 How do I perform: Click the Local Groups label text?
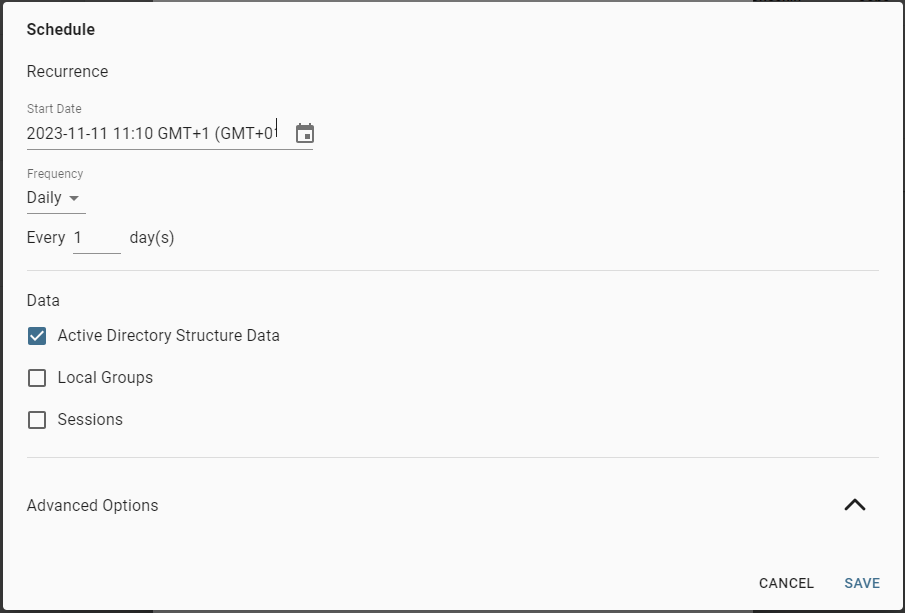click(x=105, y=377)
